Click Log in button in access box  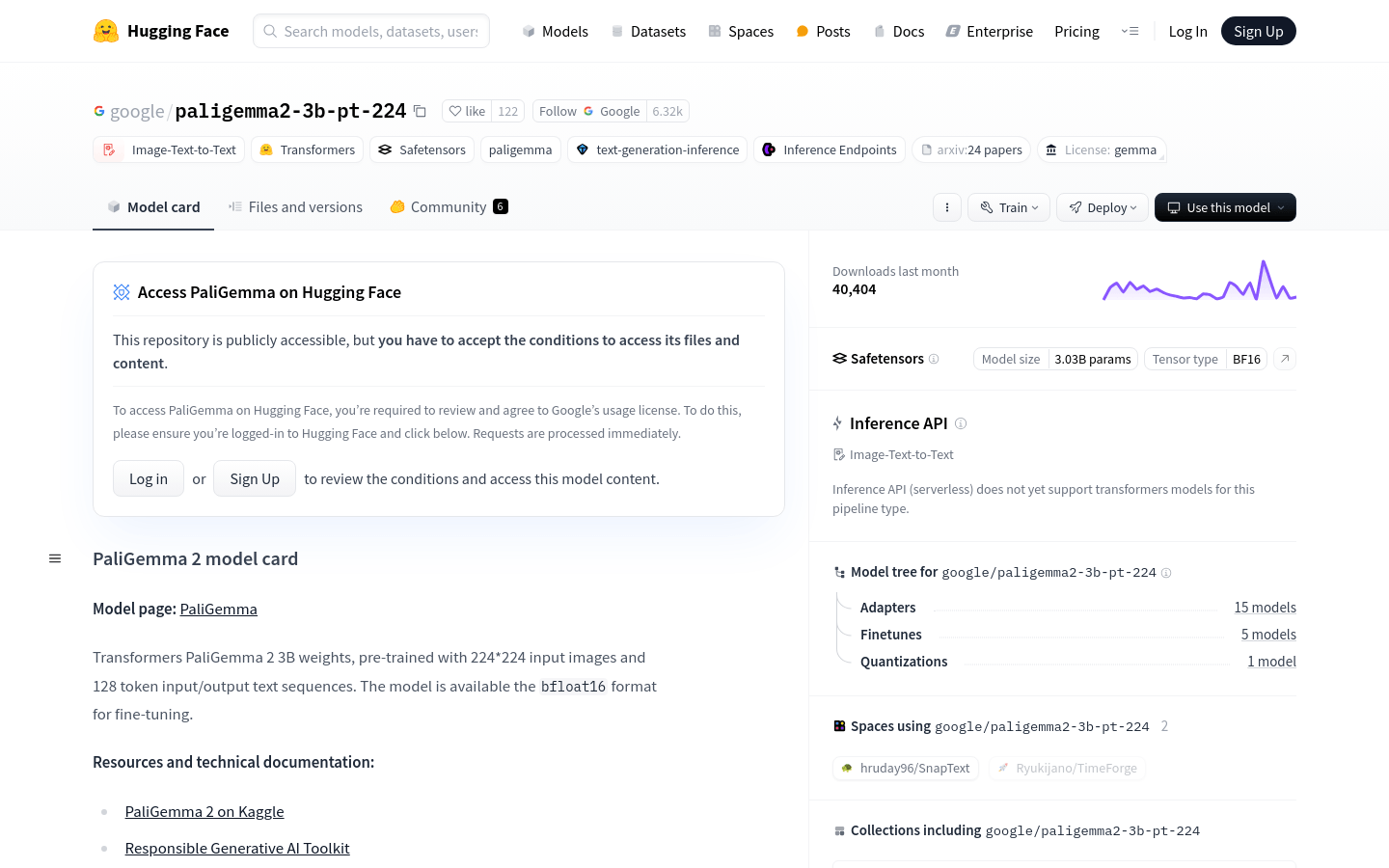[x=149, y=478]
